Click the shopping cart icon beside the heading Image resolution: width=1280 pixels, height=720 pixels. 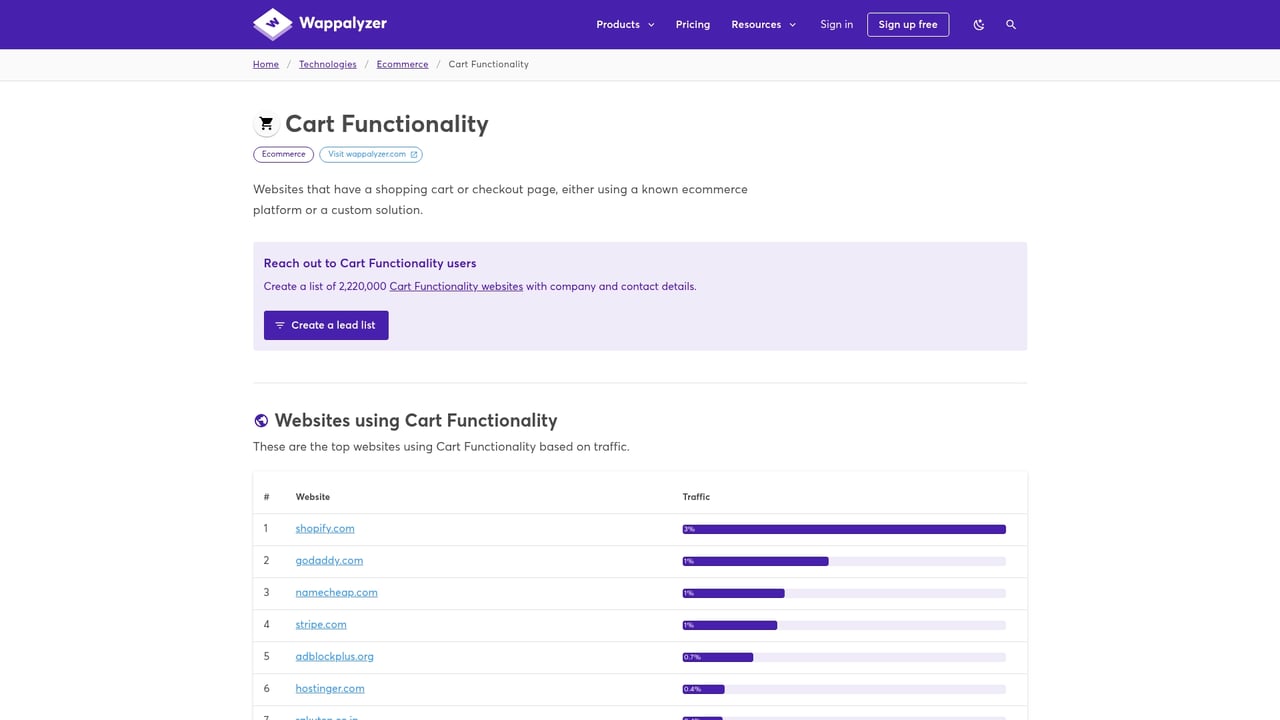click(265, 123)
